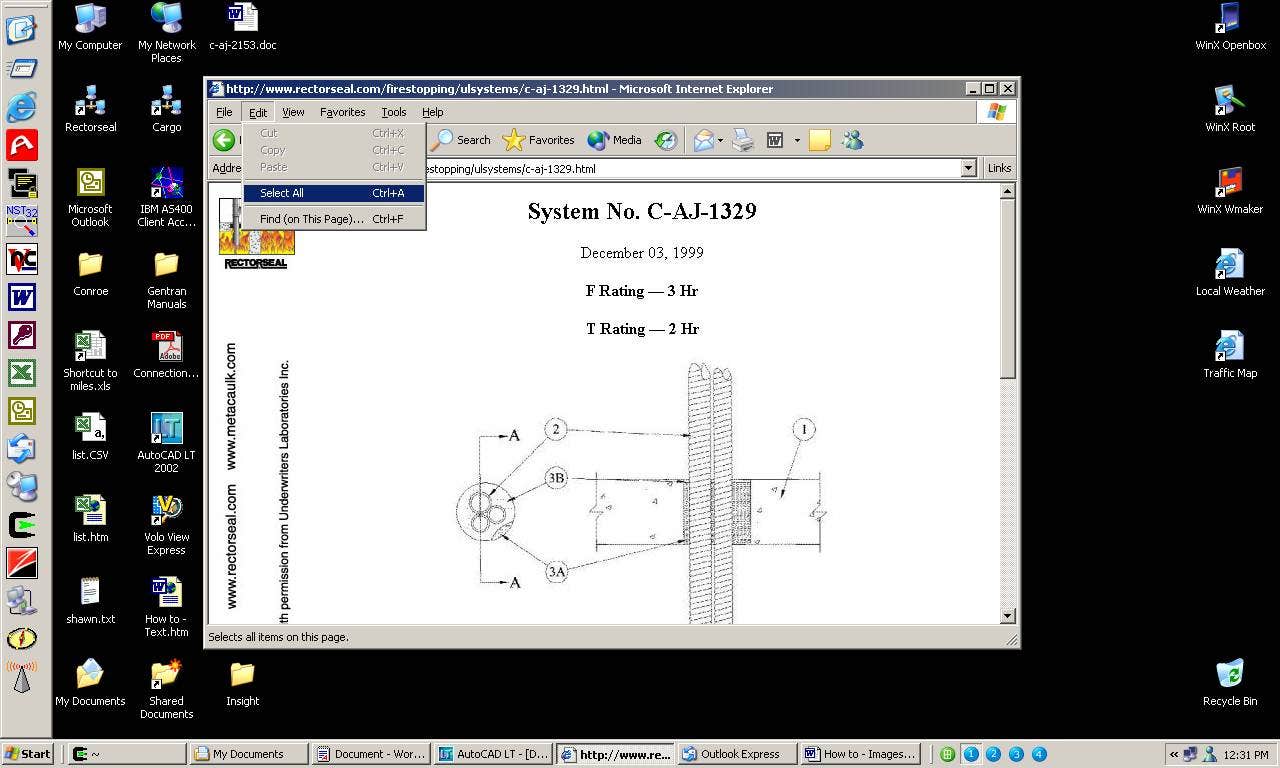Click the yellow note Discuss icon
The image size is (1280, 768).
click(x=820, y=140)
